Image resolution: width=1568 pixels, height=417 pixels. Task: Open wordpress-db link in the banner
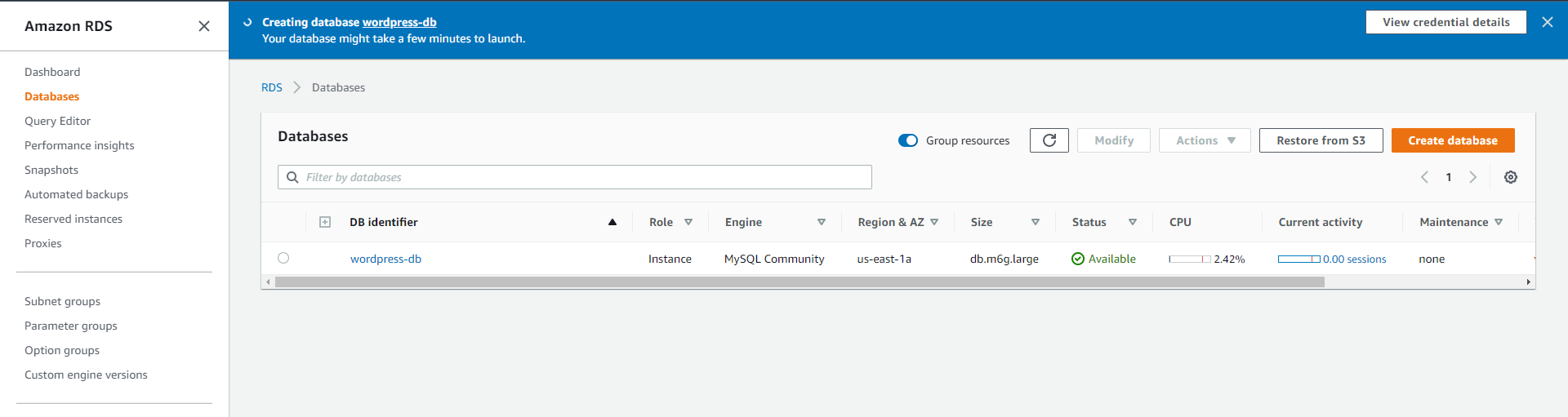(399, 22)
